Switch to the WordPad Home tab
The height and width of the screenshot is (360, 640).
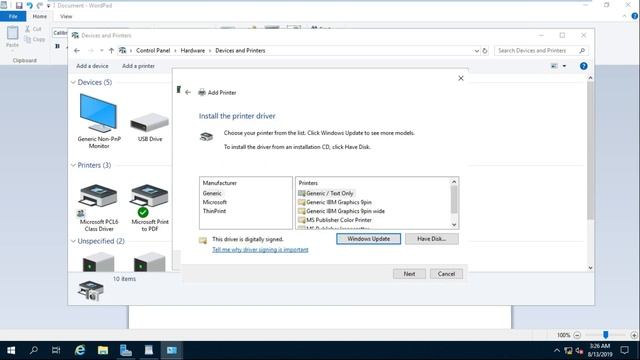coord(40,16)
